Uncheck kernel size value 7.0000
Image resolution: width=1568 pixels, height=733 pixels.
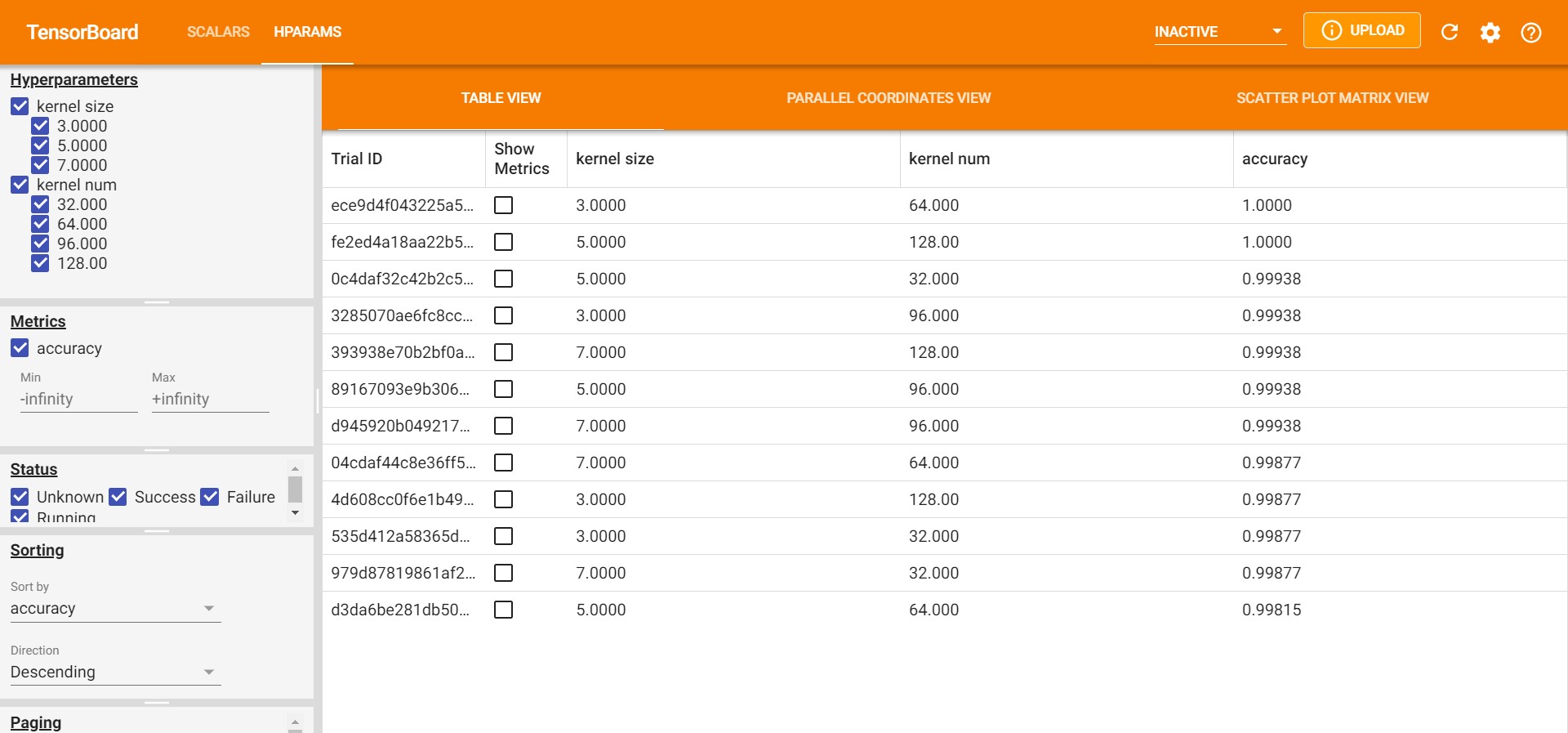[40, 165]
